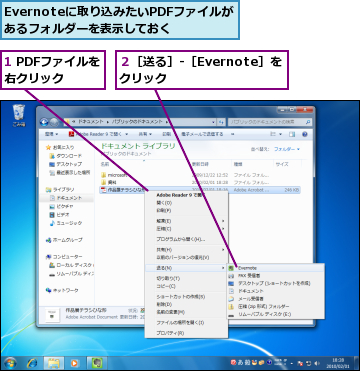Choose コピー(C) in the context menu
The width and height of the screenshot is (360, 371).
[187, 286]
